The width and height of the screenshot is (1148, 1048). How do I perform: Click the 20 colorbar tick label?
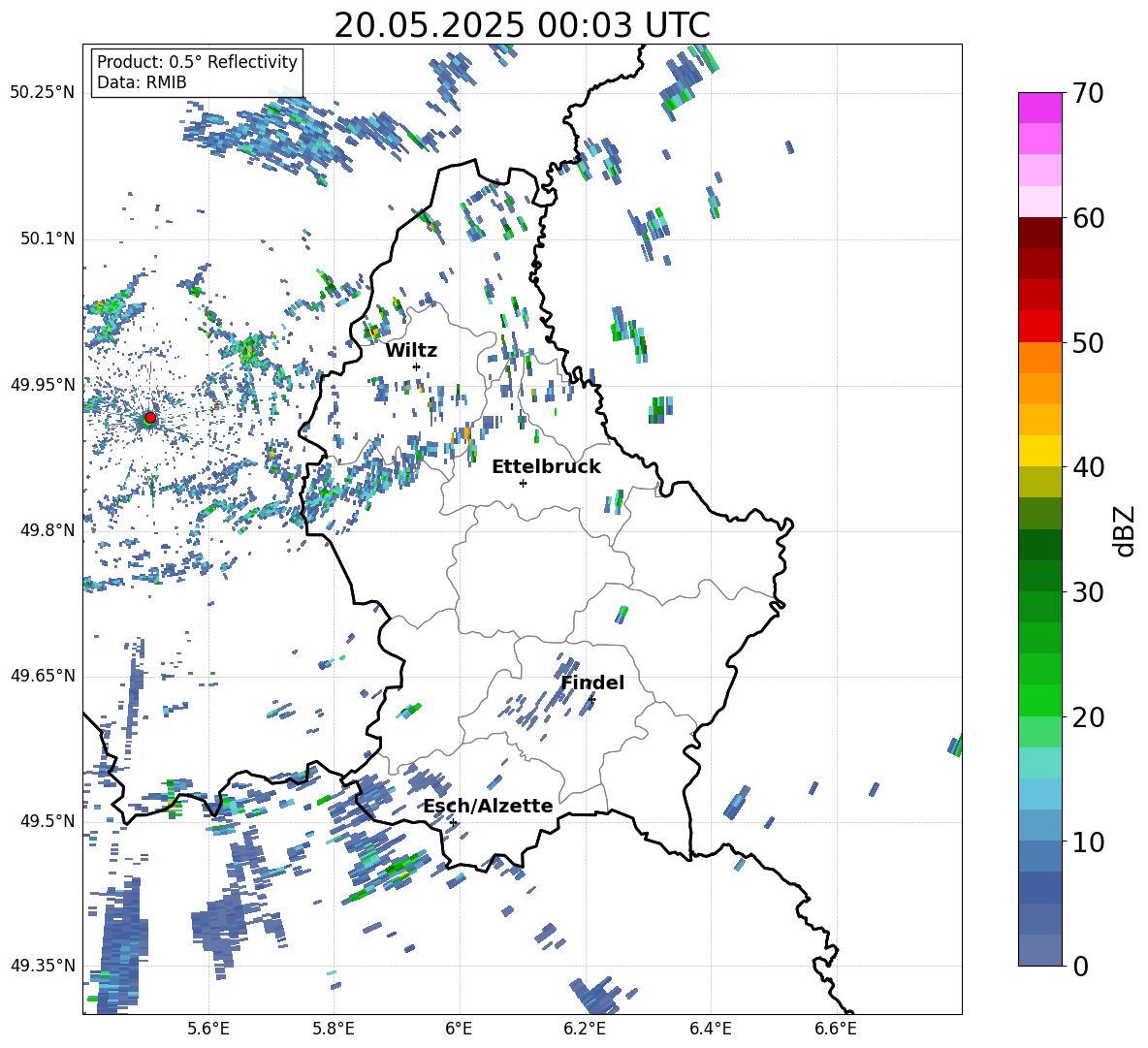pyautogui.click(x=1088, y=717)
